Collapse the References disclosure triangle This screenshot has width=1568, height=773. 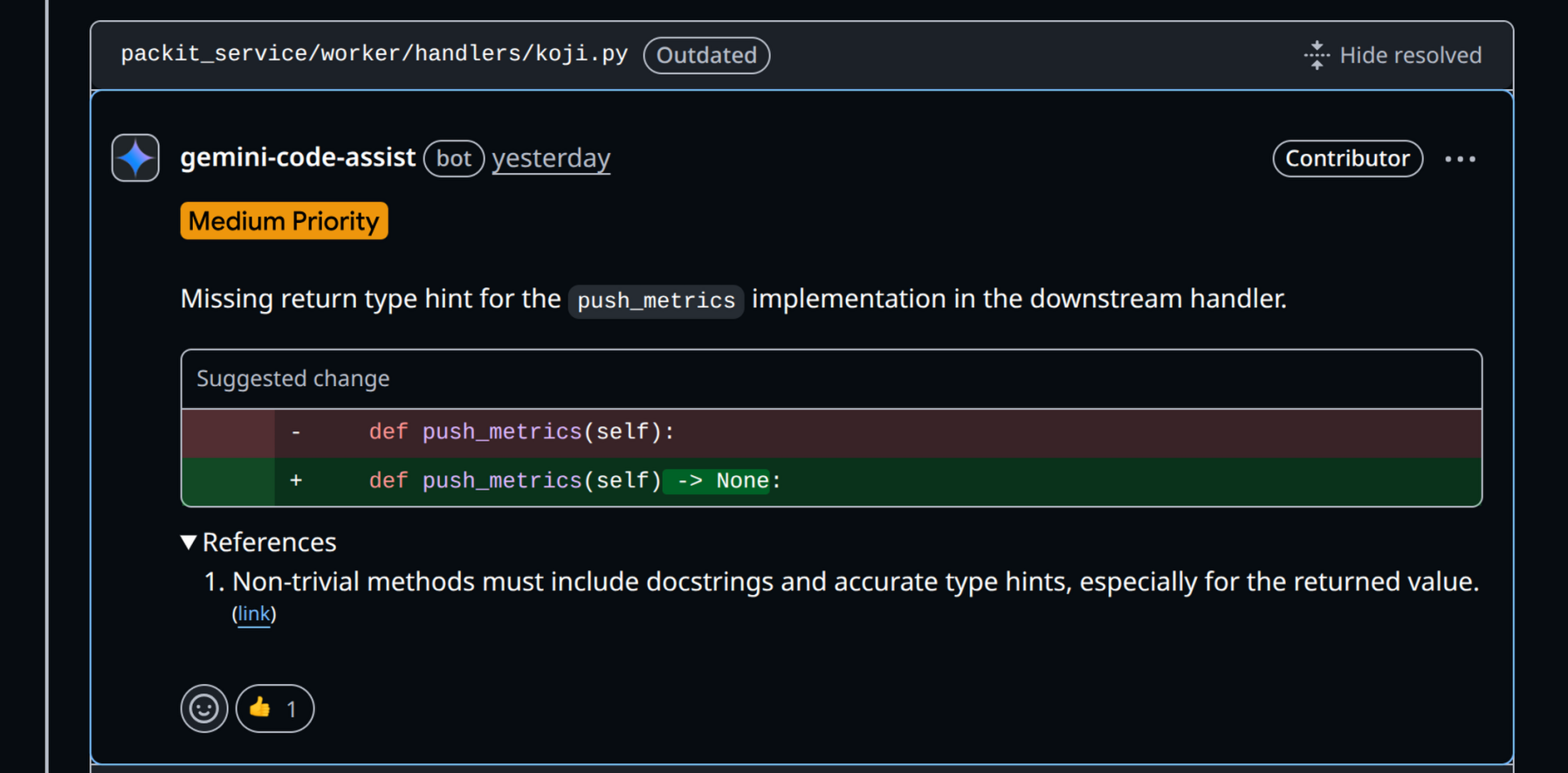point(189,542)
